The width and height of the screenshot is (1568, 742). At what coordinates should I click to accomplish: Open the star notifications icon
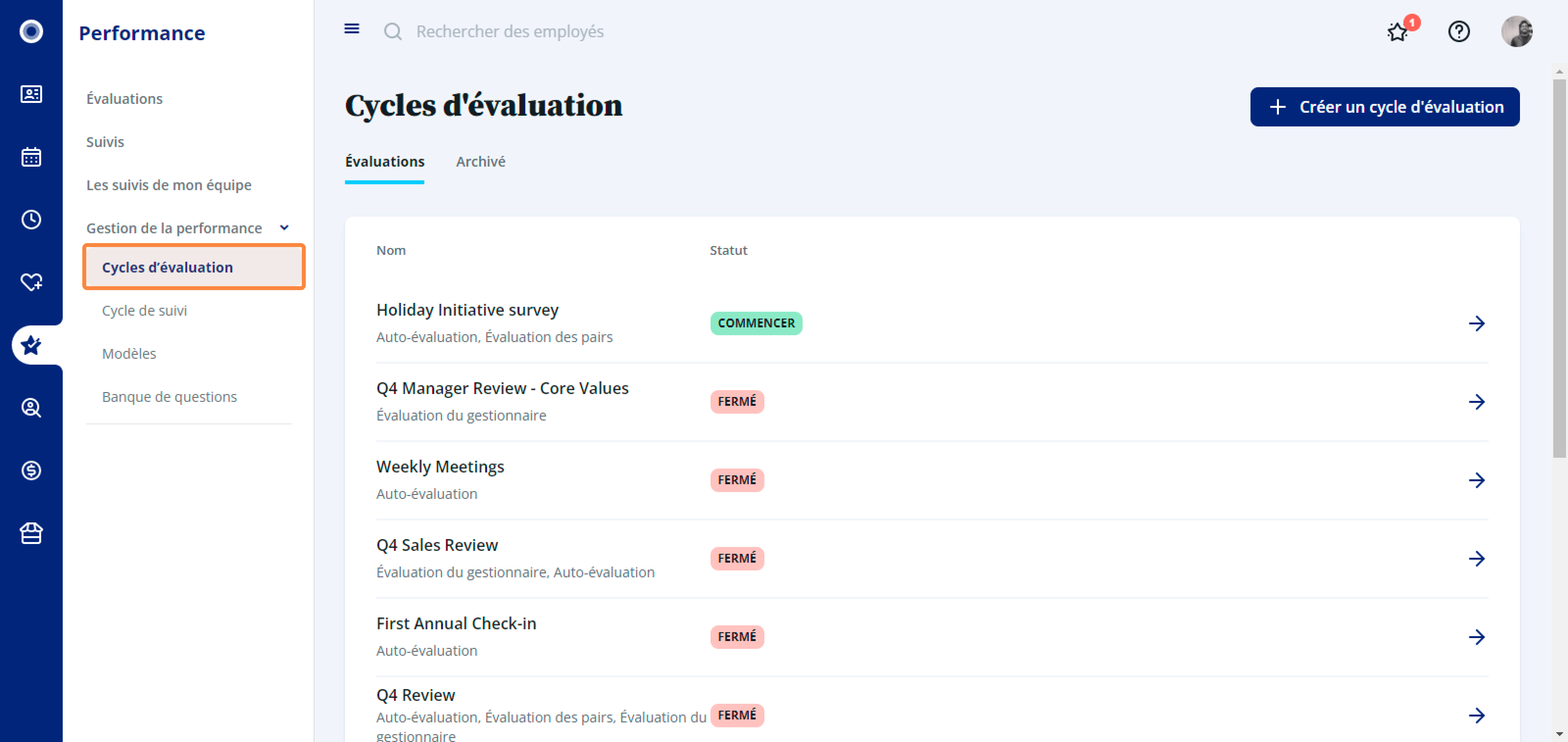coord(1398,31)
